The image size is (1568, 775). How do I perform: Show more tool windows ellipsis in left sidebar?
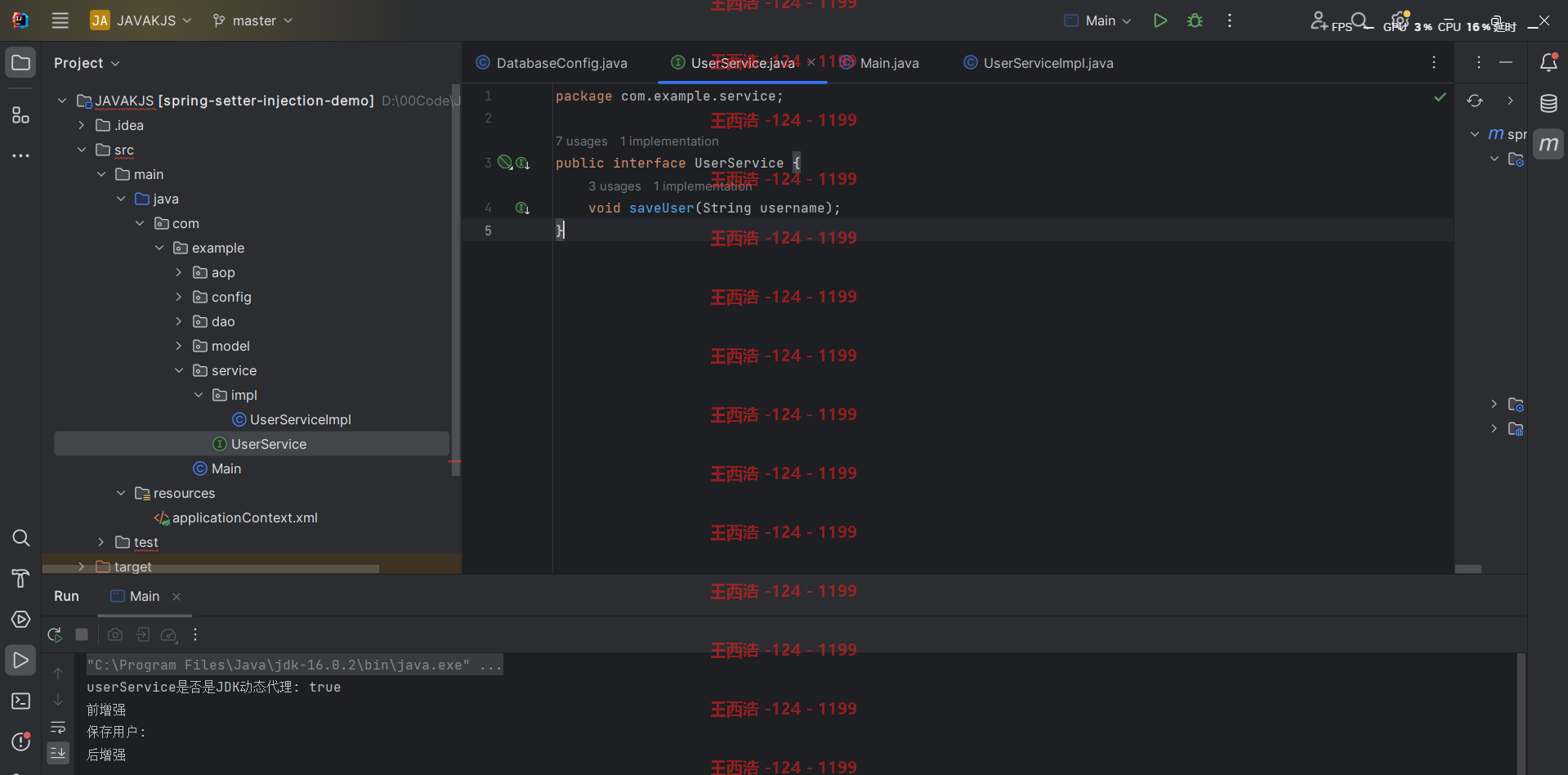21,155
